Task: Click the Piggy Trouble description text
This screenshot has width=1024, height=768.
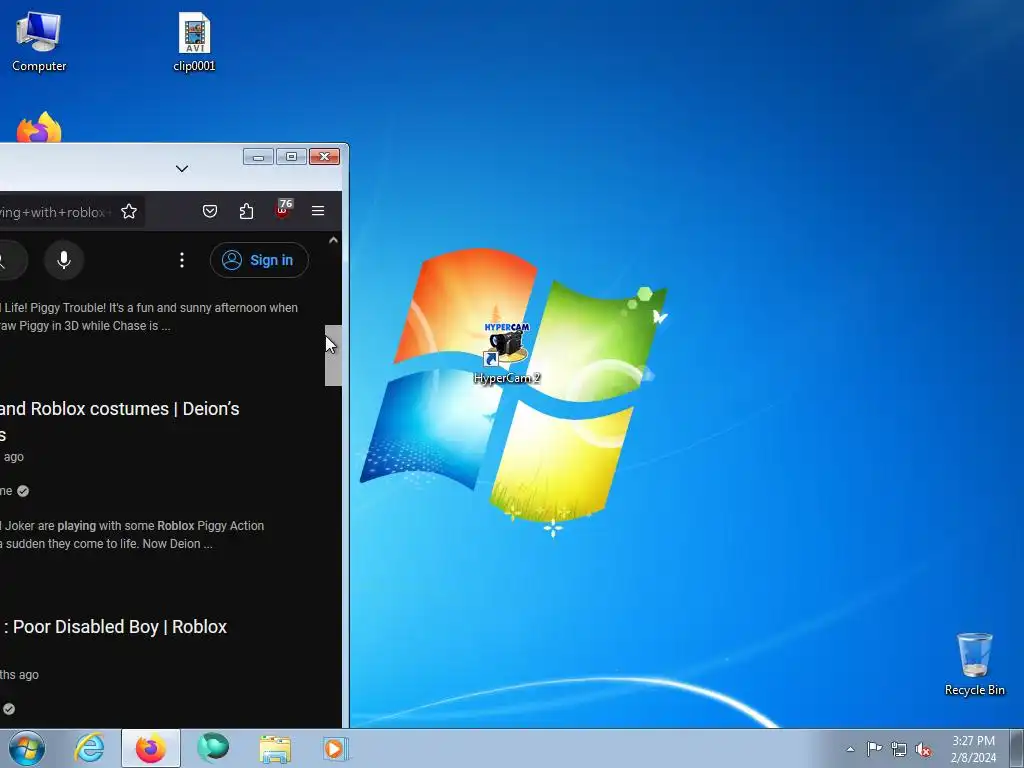Action: pos(149,317)
